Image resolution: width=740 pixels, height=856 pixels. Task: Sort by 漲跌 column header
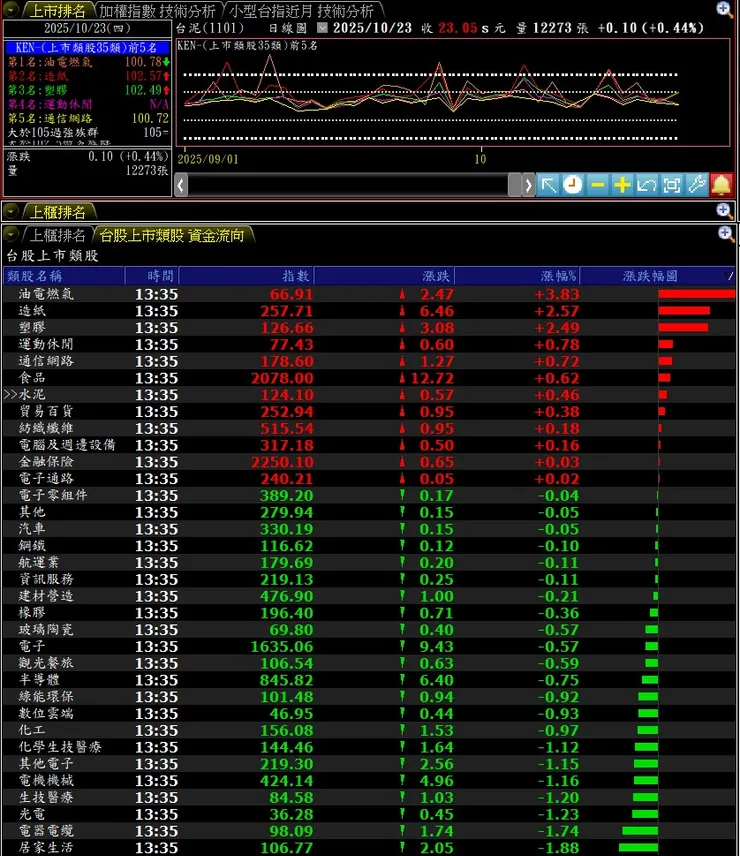385,276
